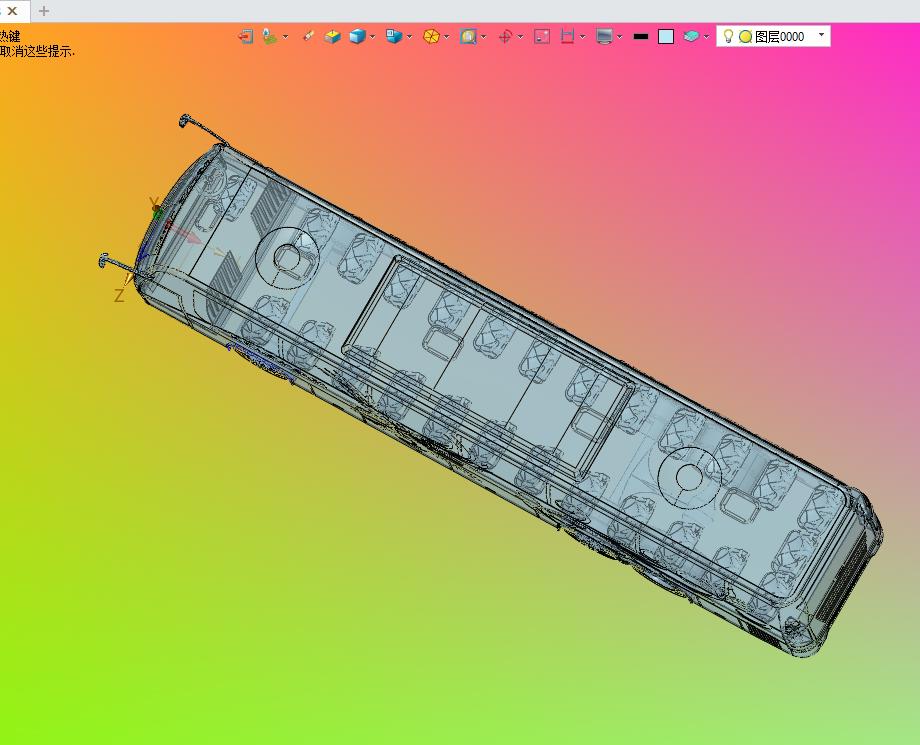
Task: Click the light blue face color swatch
Action: click(x=666, y=36)
